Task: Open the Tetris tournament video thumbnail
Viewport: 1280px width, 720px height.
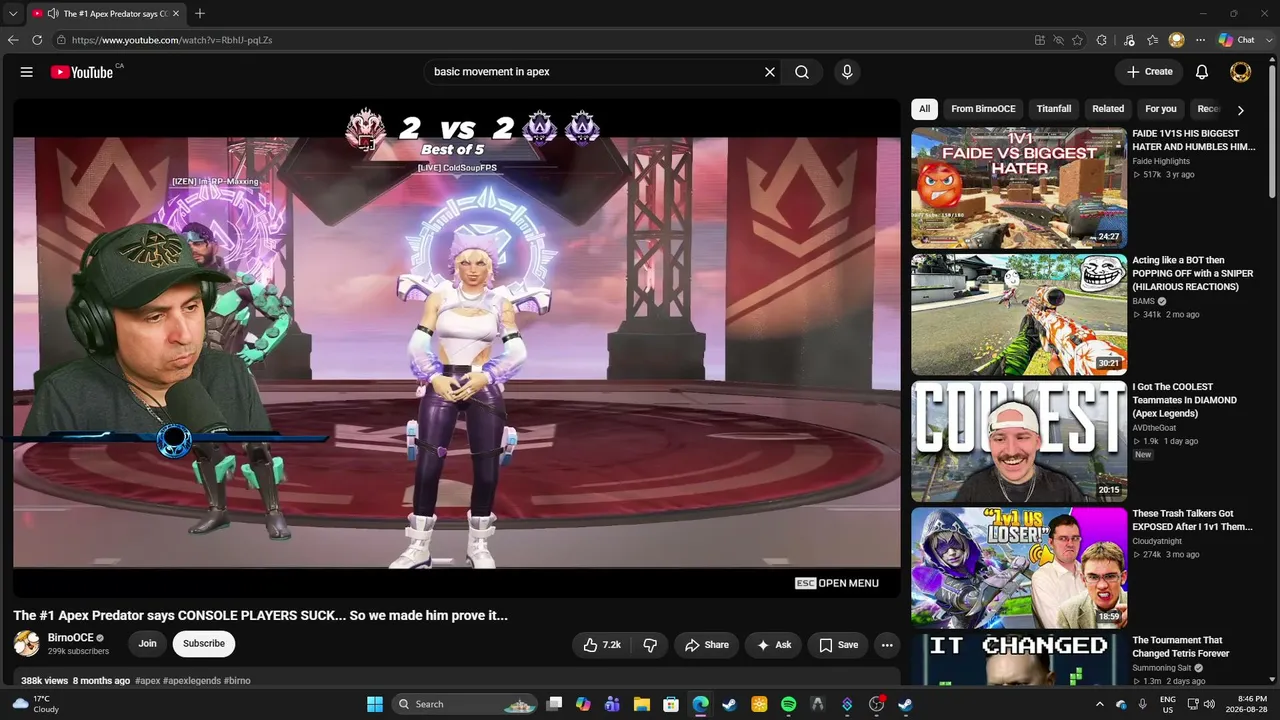Action: 1019,660
